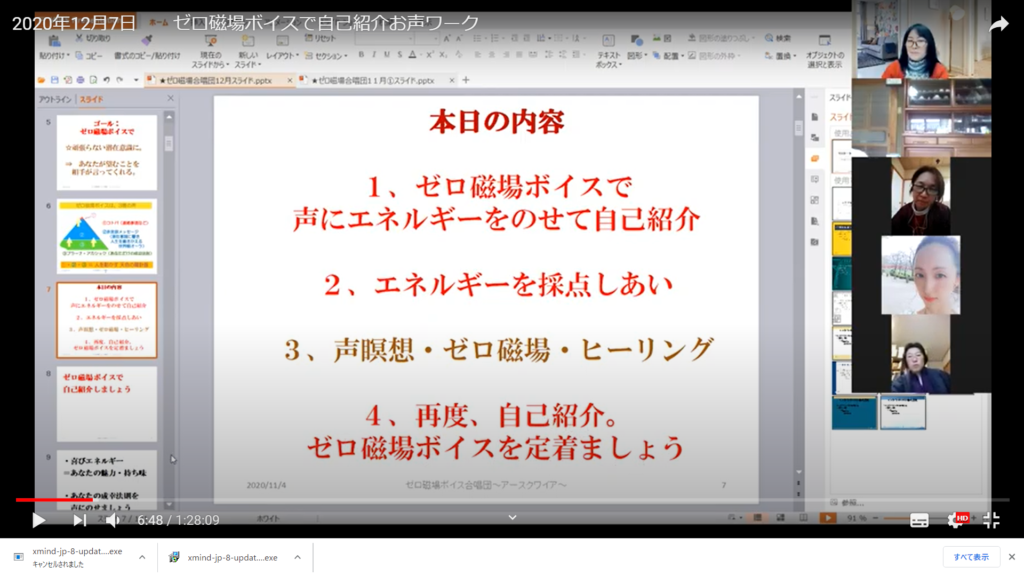This screenshot has width=1024, height=576.
Task: Select slide 5 thumbnail
Action: pyautogui.click(x=106, y=152)
